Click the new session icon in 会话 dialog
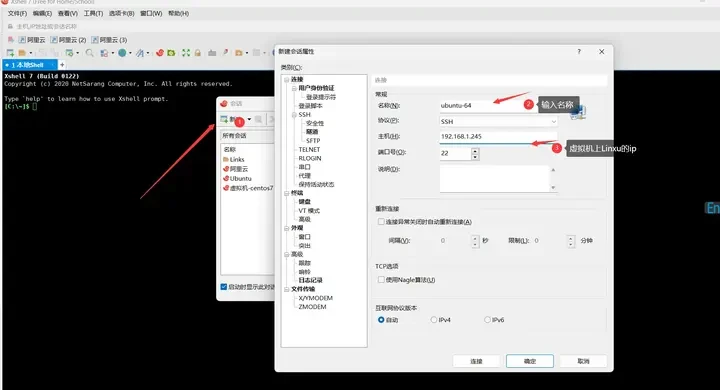Viewport: 720px width, 390px height. 224,119
